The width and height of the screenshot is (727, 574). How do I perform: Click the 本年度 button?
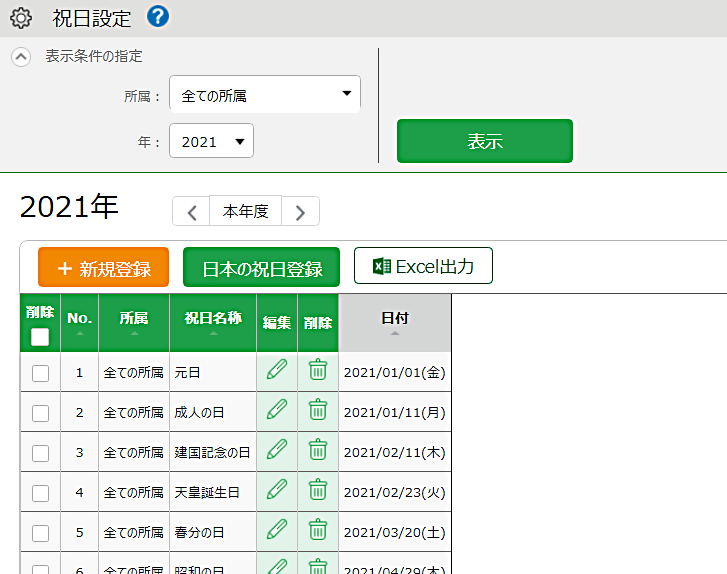click(246, 211)
